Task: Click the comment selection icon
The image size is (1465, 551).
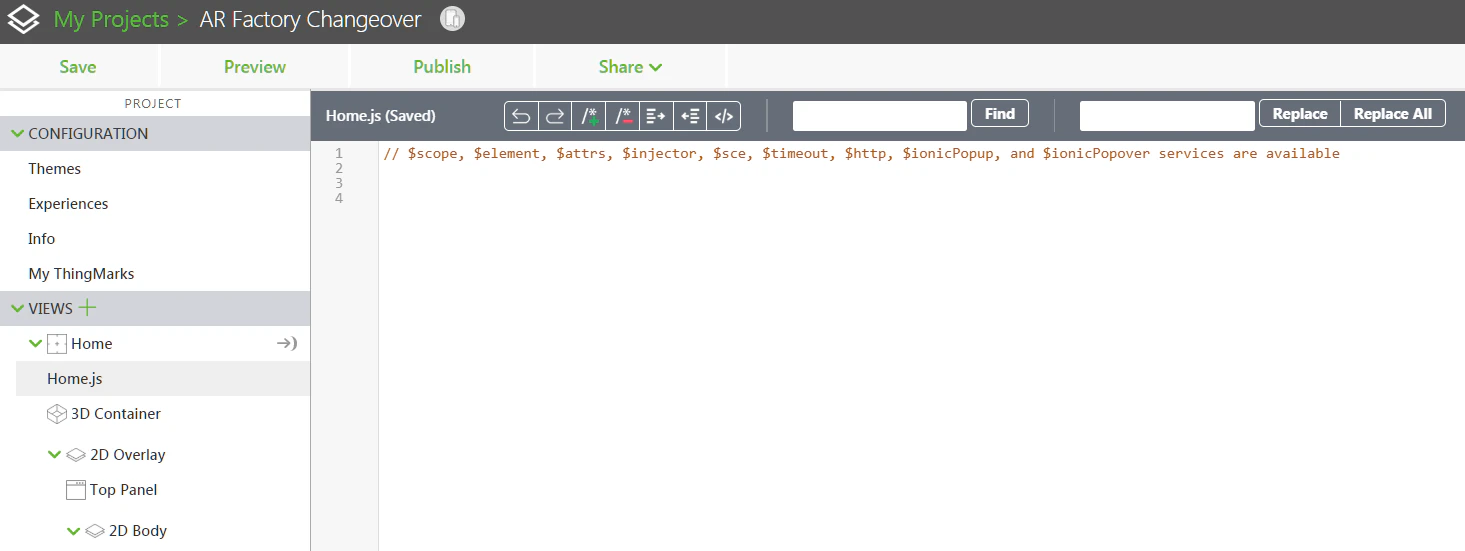Action: pyautogui.click(x=589, y=116)
